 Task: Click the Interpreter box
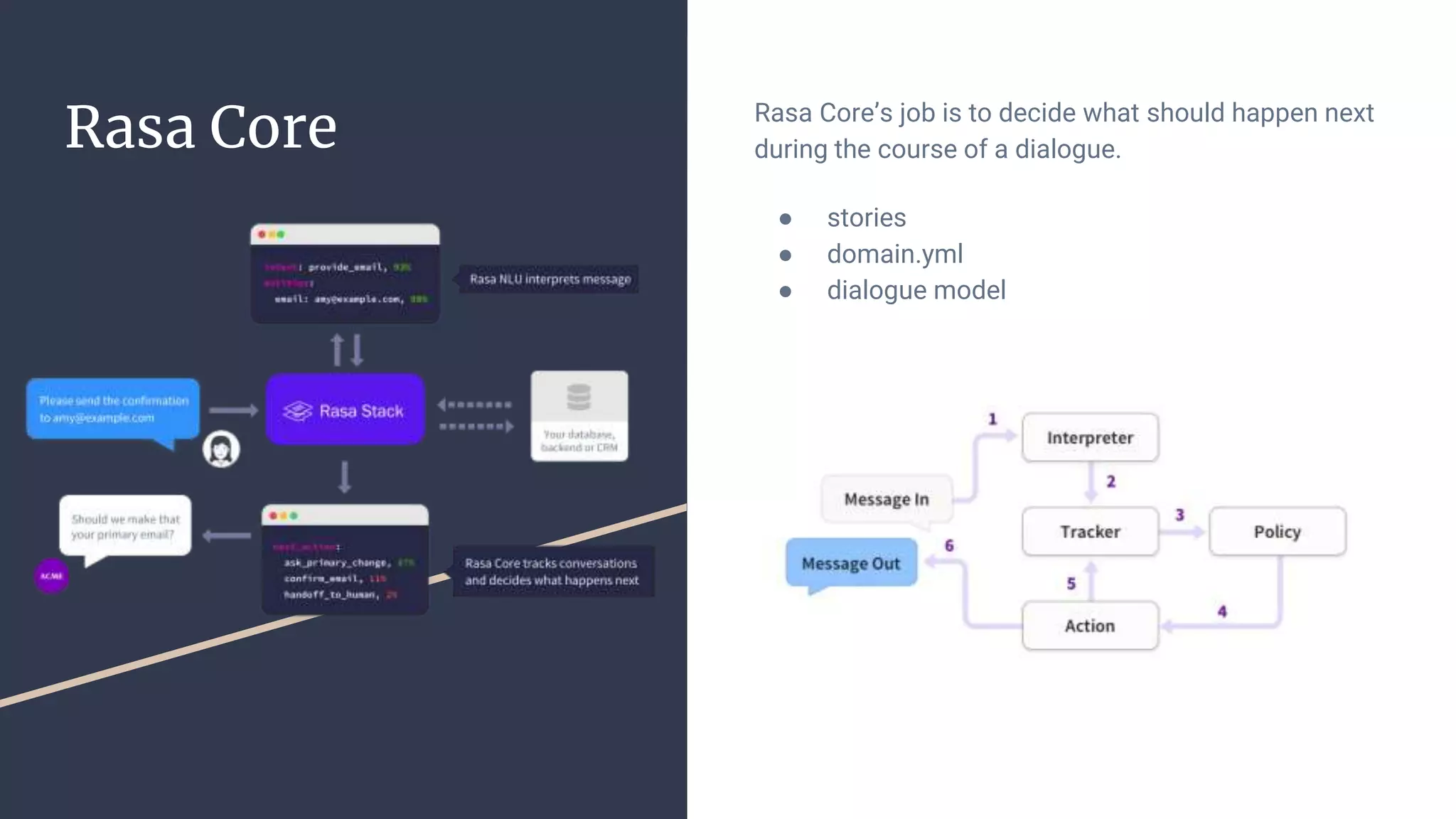pos(1090,438)
